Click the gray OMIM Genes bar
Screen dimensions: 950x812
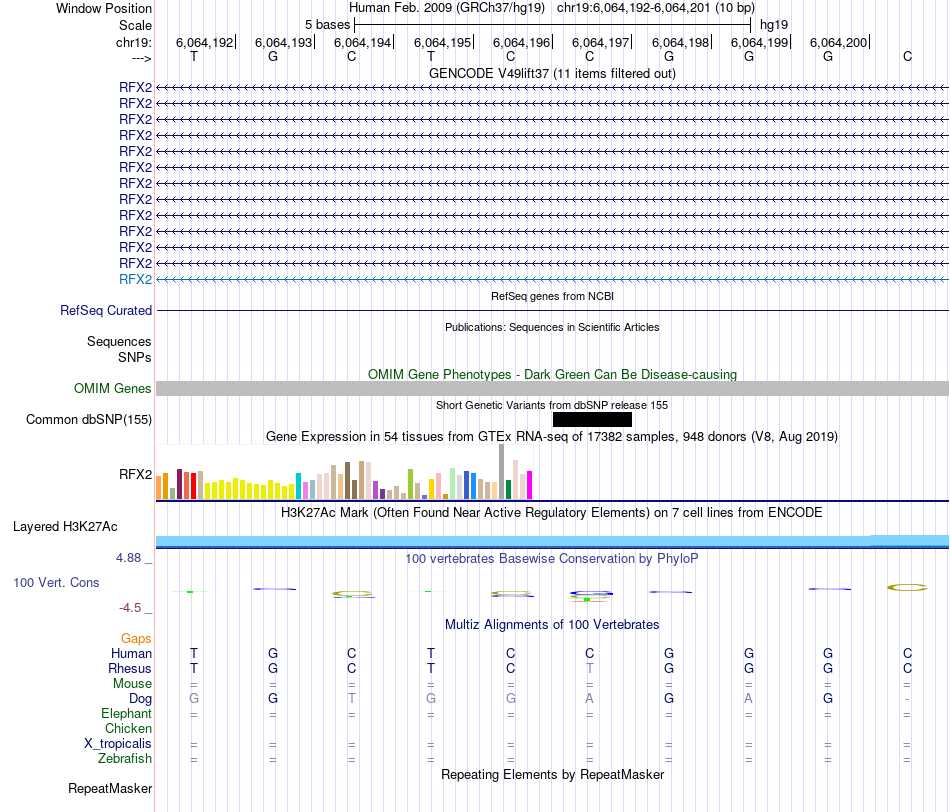coord(552,388)
